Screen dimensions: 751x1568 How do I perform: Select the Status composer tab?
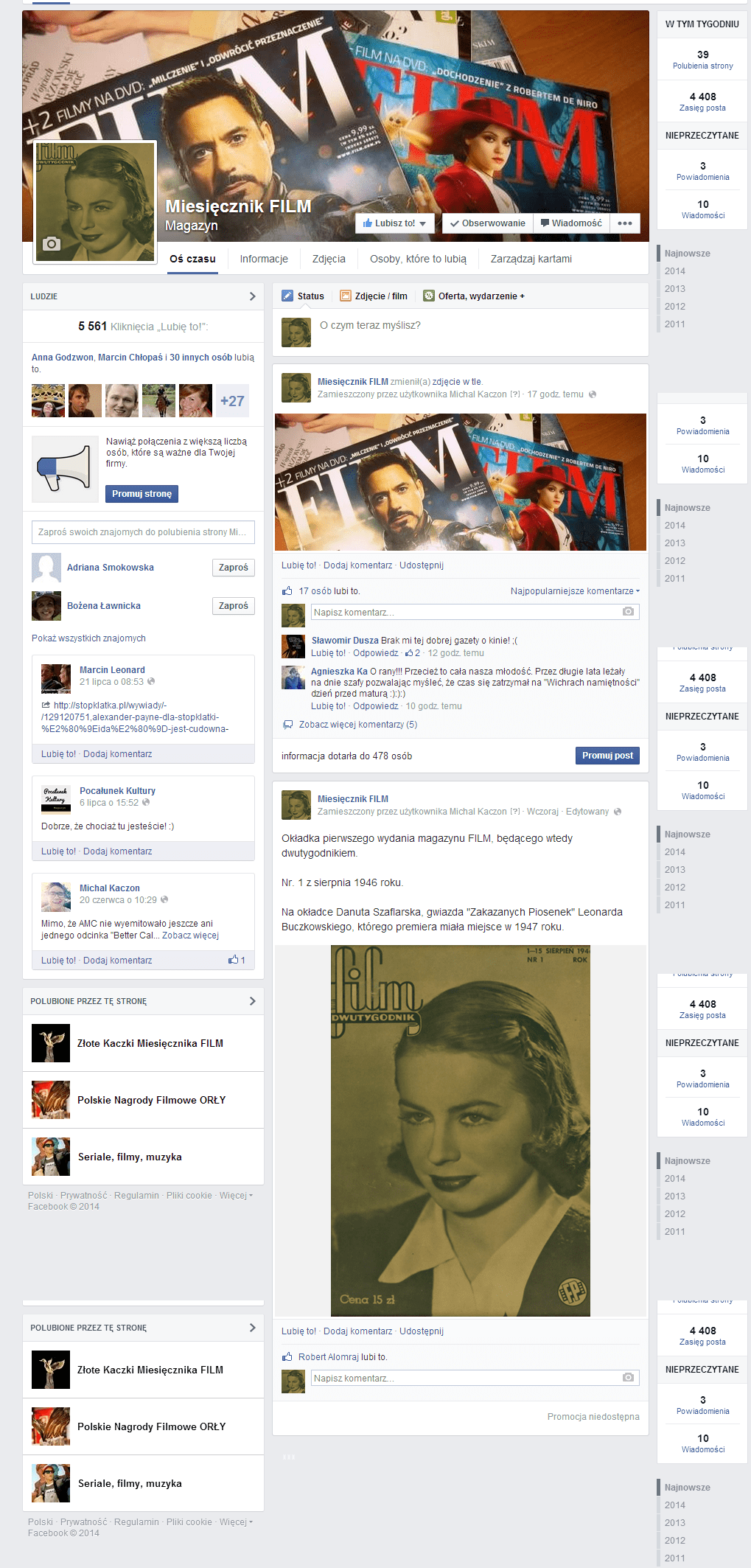(303, 296)
